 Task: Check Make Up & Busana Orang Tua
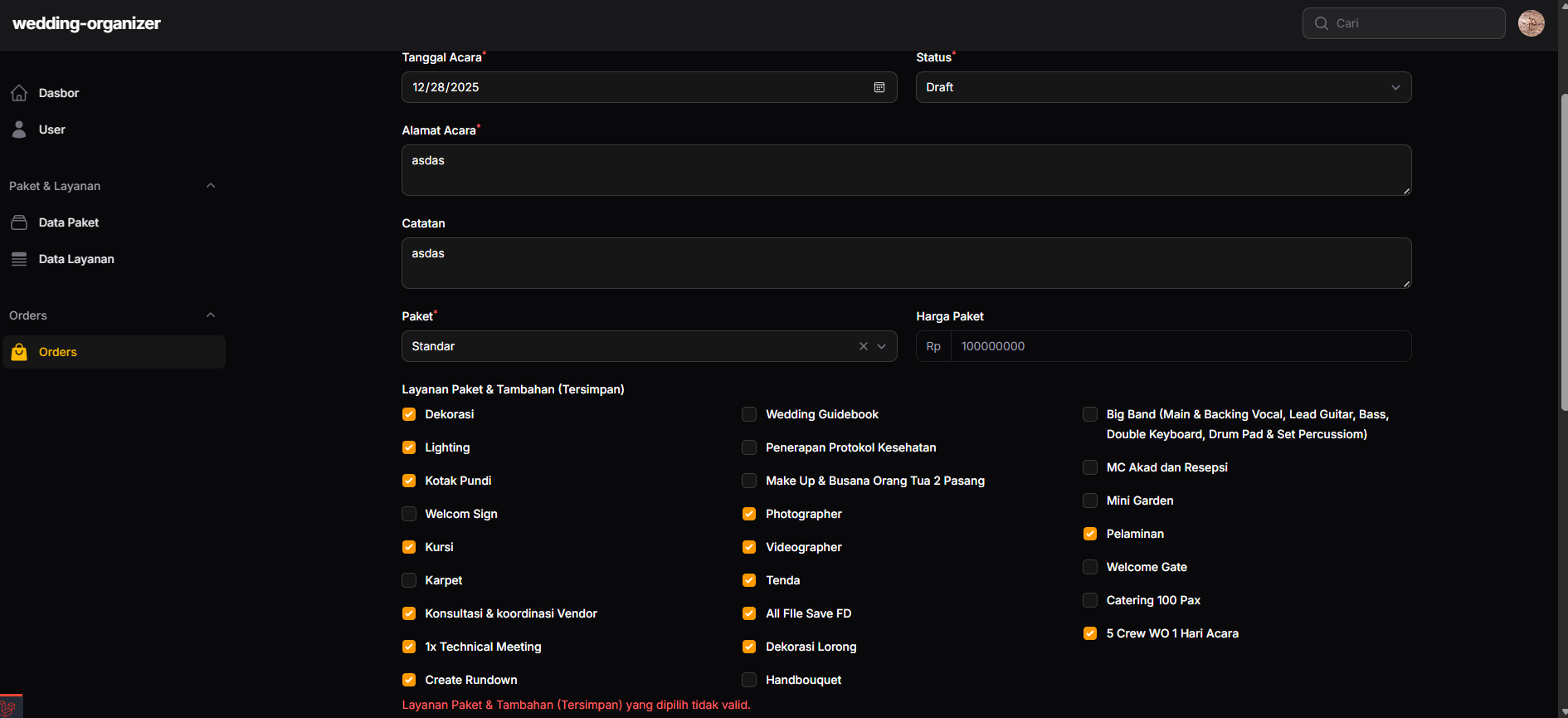click(749, 481)
